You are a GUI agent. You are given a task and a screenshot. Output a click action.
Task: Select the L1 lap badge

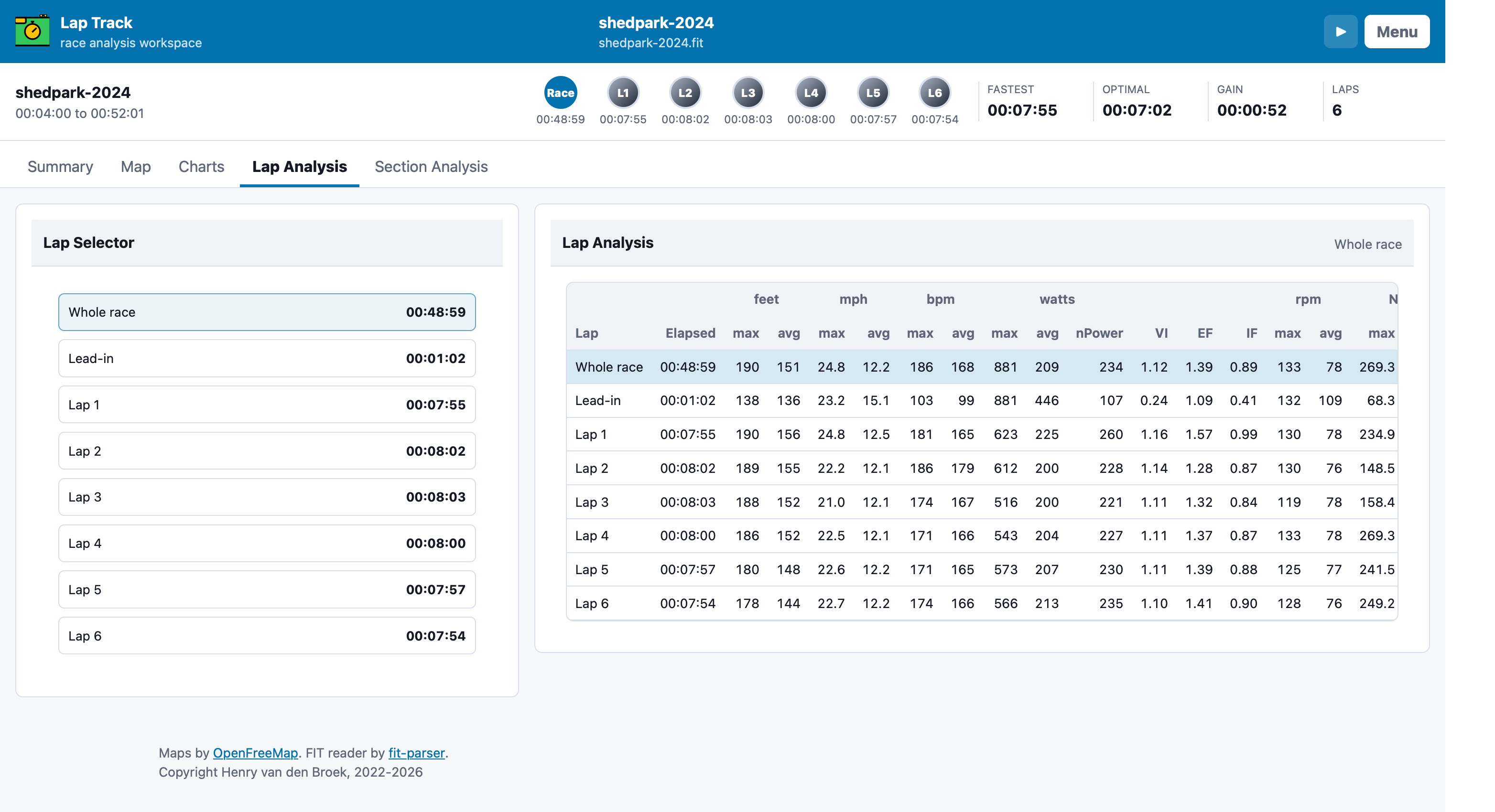pyautogui.click(x=623, y=93)
